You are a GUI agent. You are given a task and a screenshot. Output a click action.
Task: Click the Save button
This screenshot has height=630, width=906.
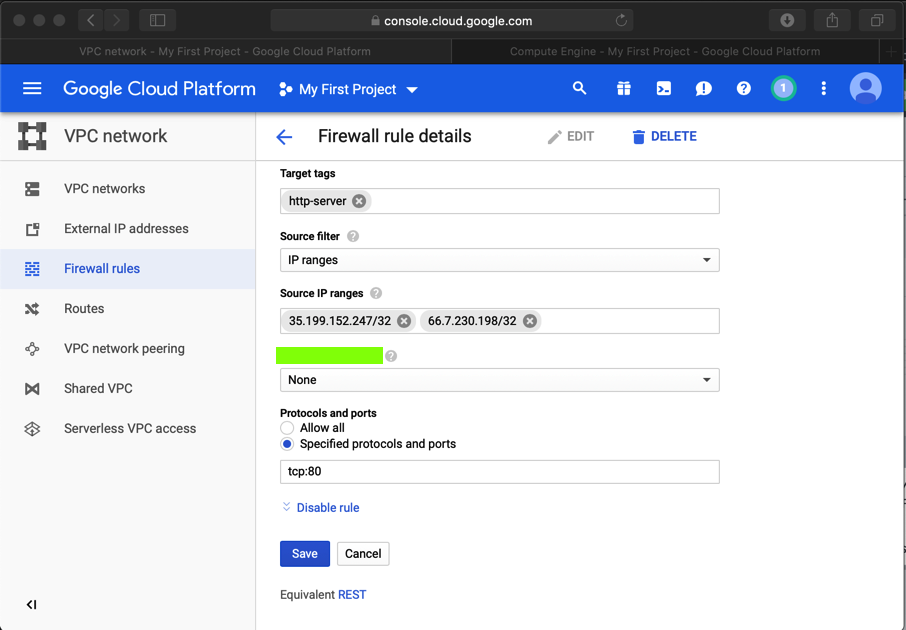(304, 554)
